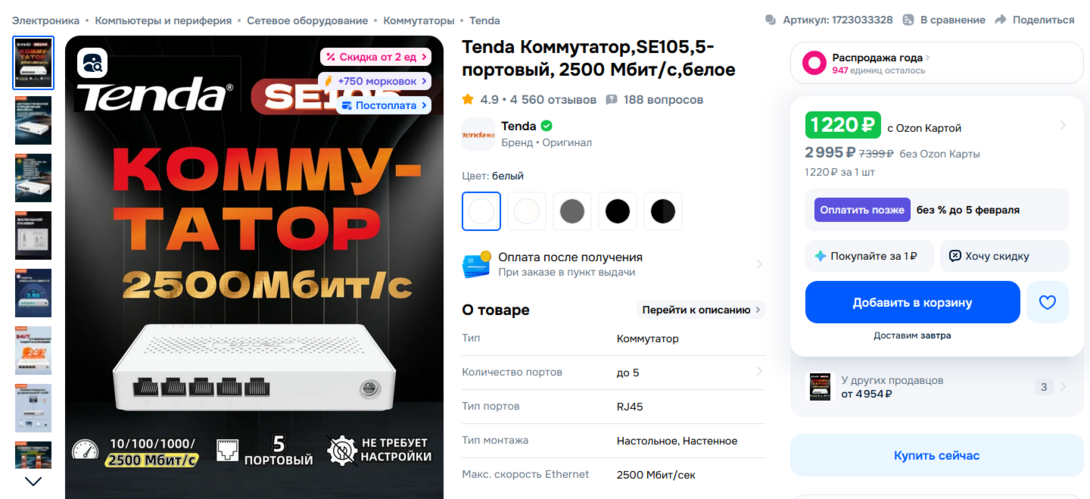Click the 188 вопросов chat icon
This screenshot has height=499, width=1090.
coord(612,99)
